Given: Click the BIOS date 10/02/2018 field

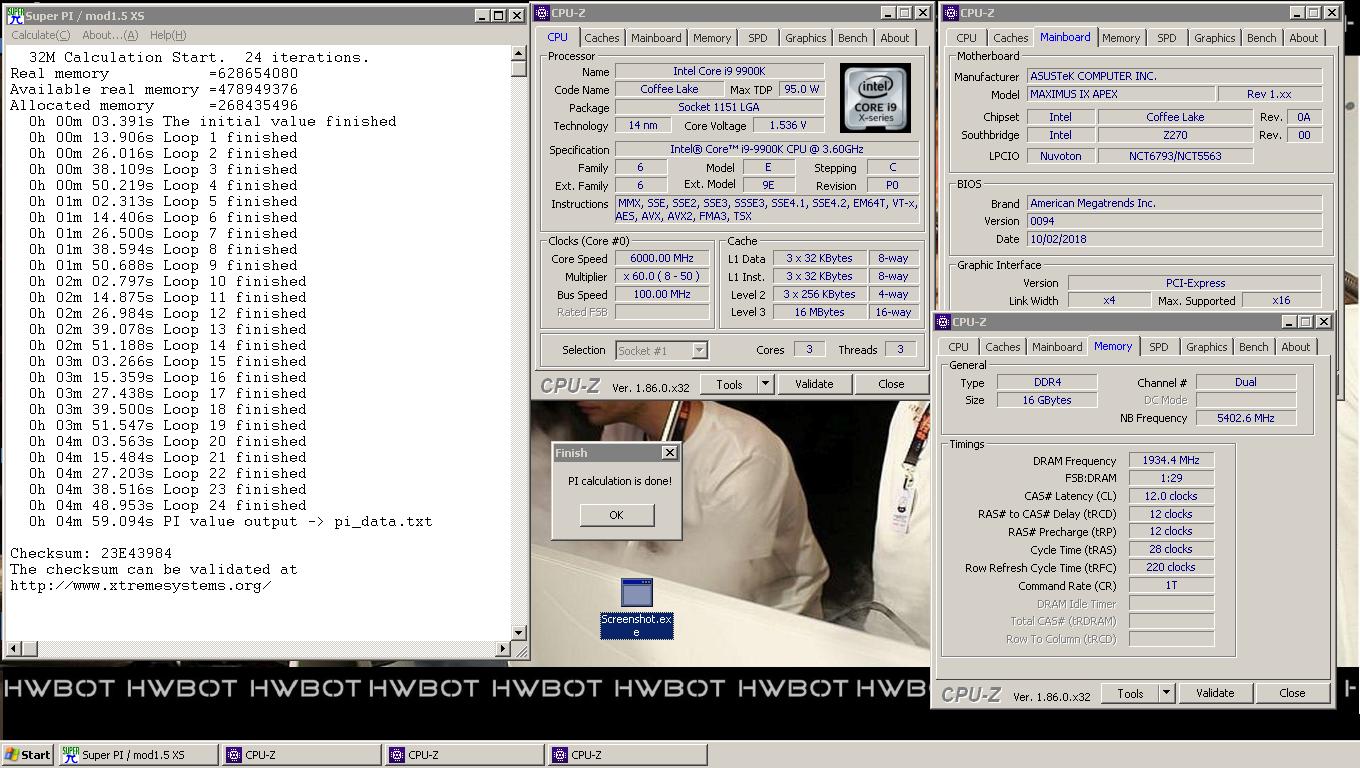Looking at the screenshot, I should coord(1175,239).
